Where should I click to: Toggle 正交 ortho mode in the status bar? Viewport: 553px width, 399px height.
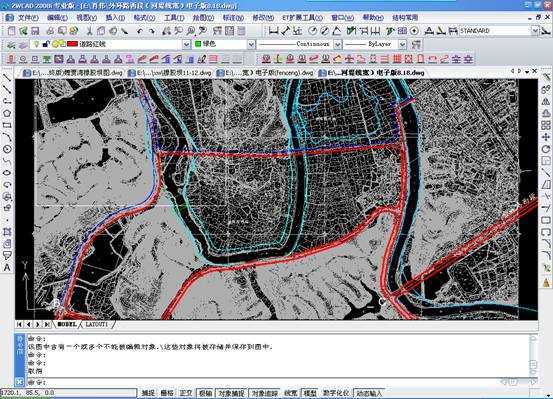point(186,393)
